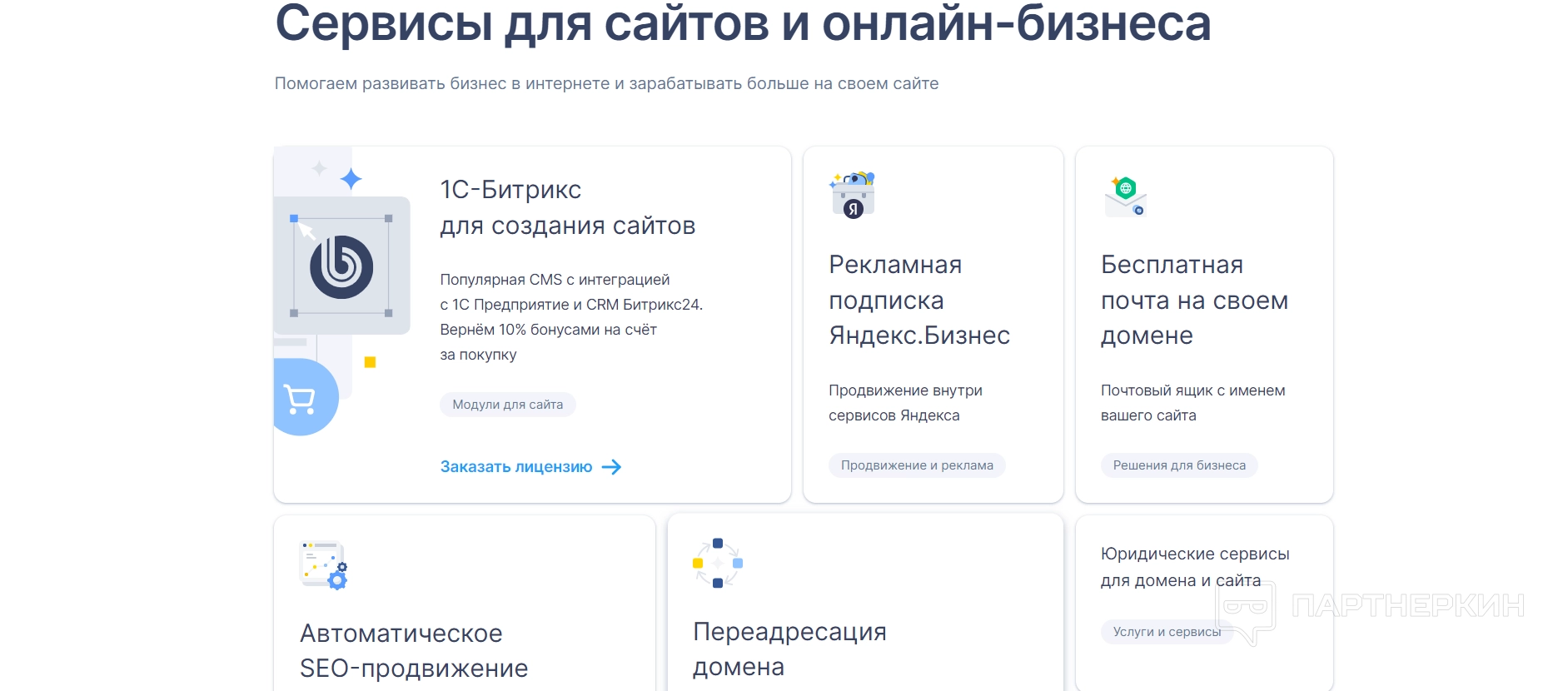This screenshot has height=691, width=1568.
Task: Click the Почтовый ящик с именем description
Action: point(1192,403)
